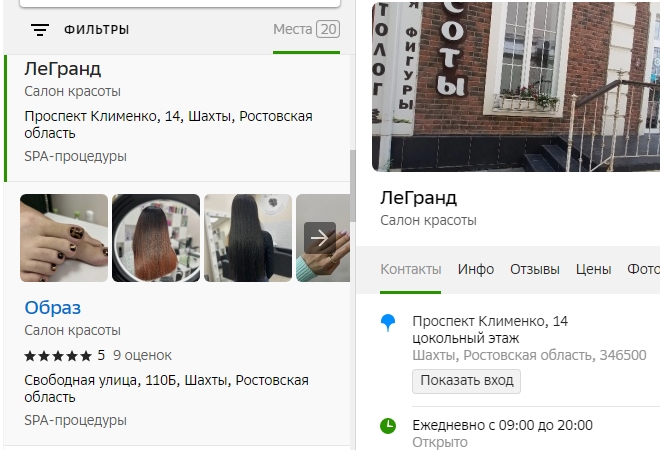Open the Цены tab
The width and height of the screenshot is (660, 450).
point(593,269)
